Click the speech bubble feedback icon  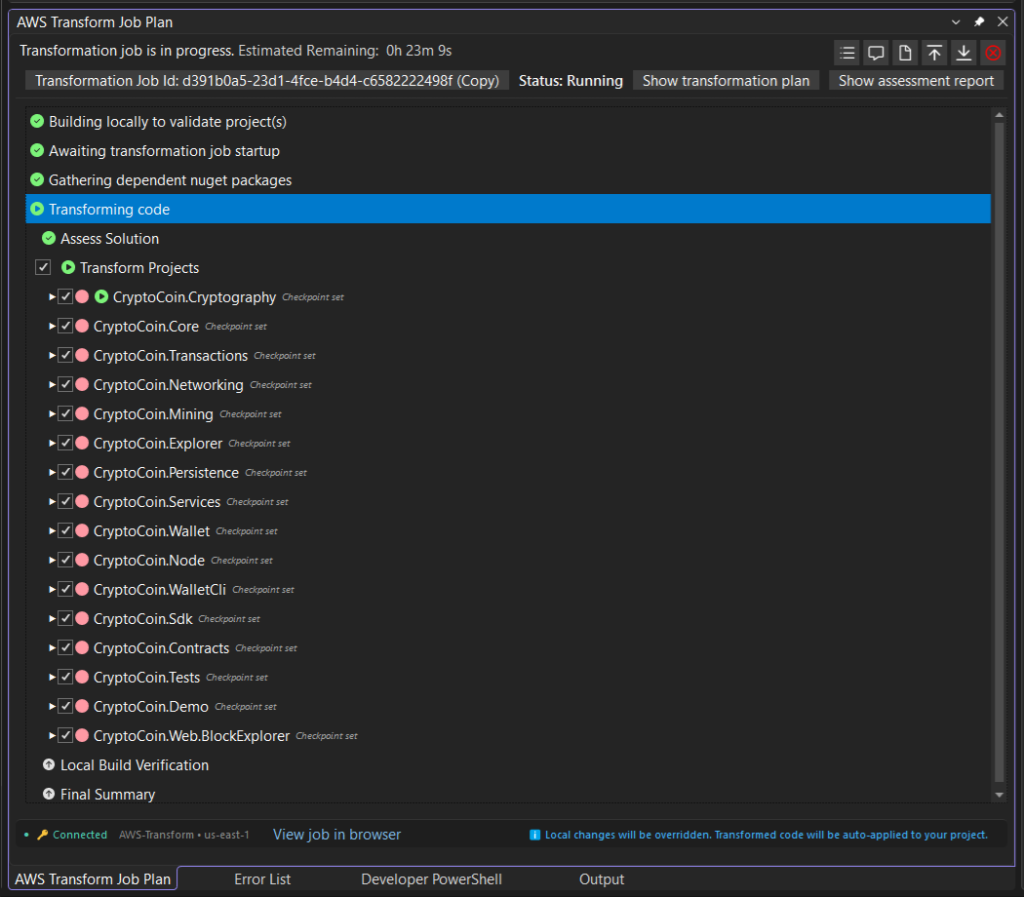876,53
